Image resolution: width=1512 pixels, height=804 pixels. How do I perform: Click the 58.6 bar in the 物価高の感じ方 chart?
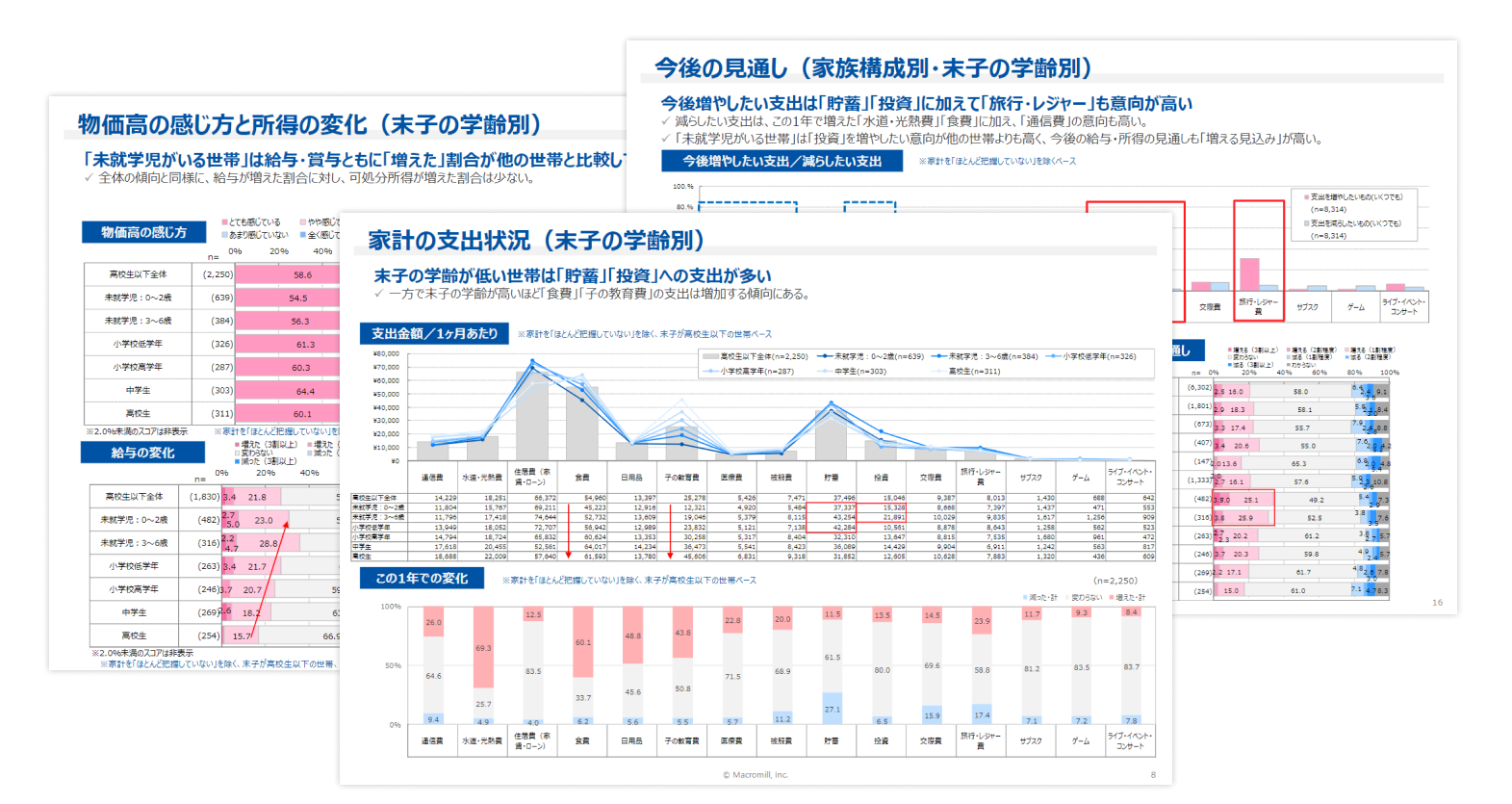point(288,274)
